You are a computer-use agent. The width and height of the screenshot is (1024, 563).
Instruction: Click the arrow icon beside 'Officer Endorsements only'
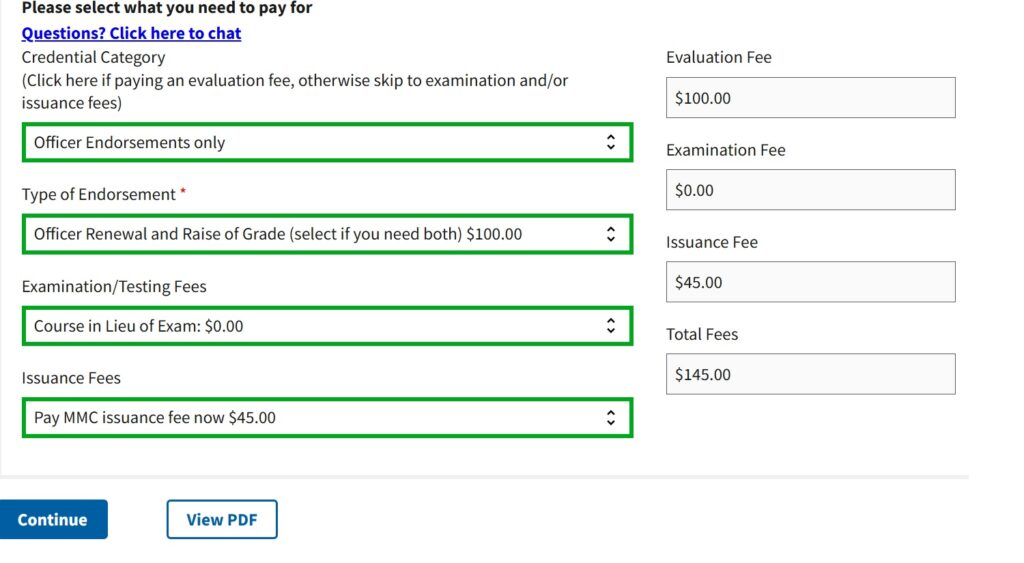(611, 143)
